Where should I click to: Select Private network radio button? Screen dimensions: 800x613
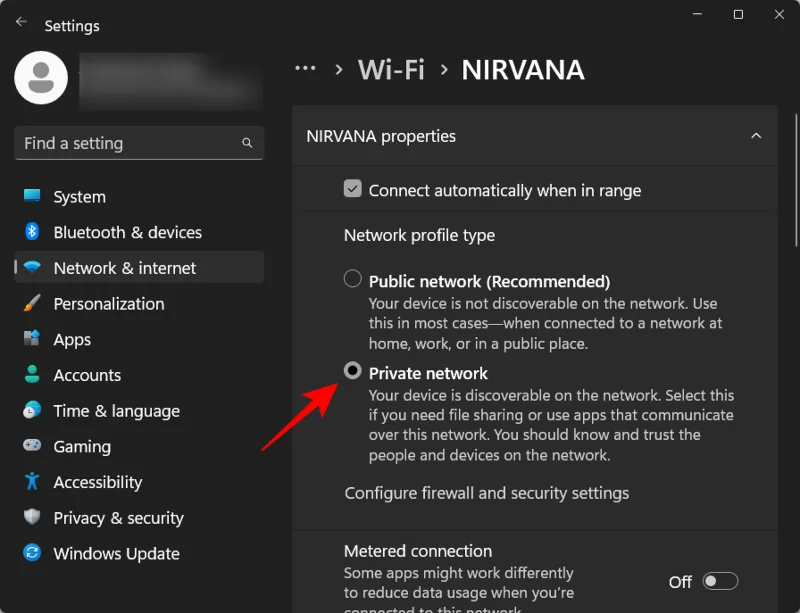click(x=353, y=371)
